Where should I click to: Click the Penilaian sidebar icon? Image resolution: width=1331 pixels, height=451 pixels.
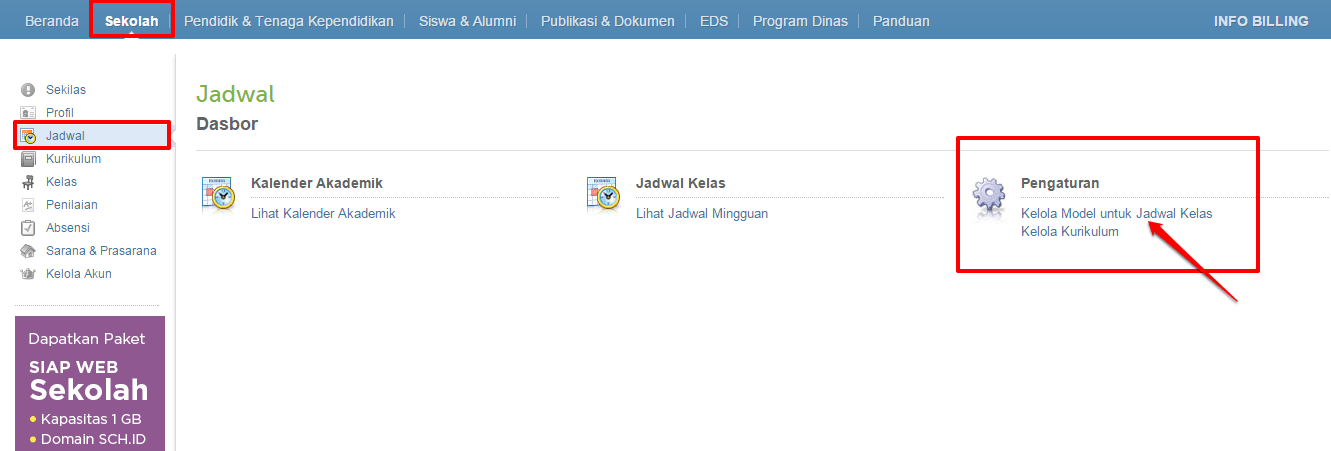pyautogui.click(x=28, y=205)
